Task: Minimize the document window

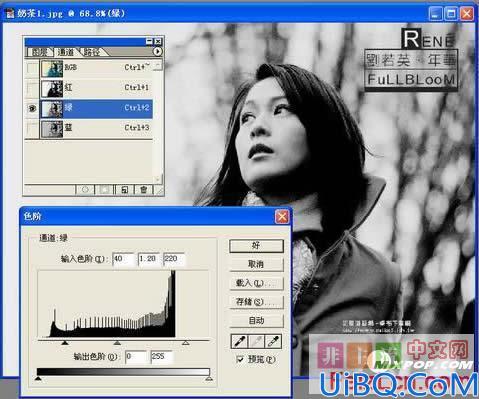Action: tap(436, 14)
